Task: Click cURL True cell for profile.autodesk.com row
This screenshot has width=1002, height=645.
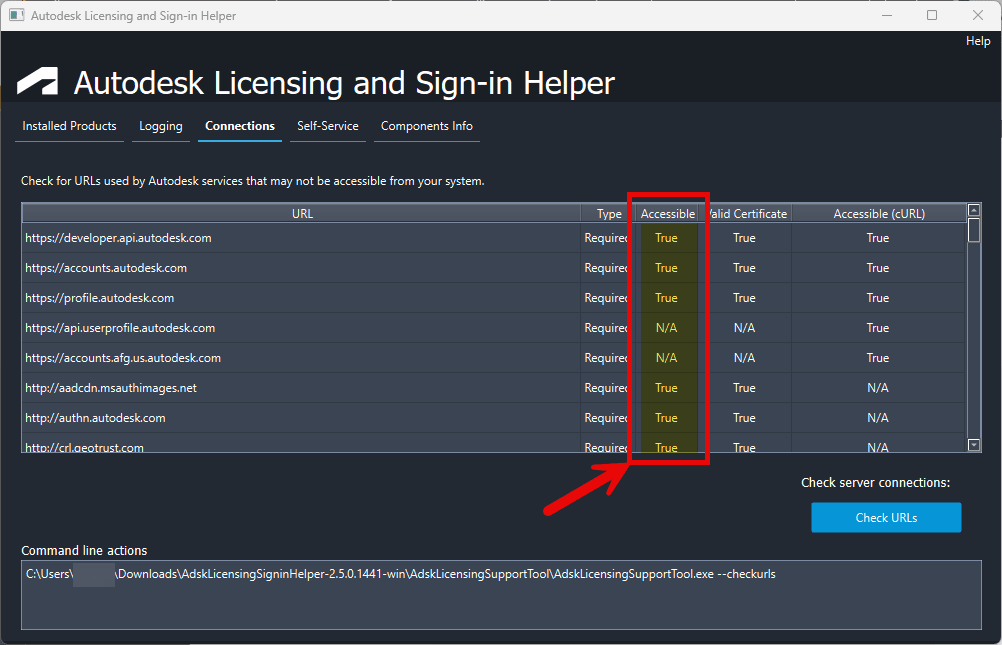Action: point(877,298)
